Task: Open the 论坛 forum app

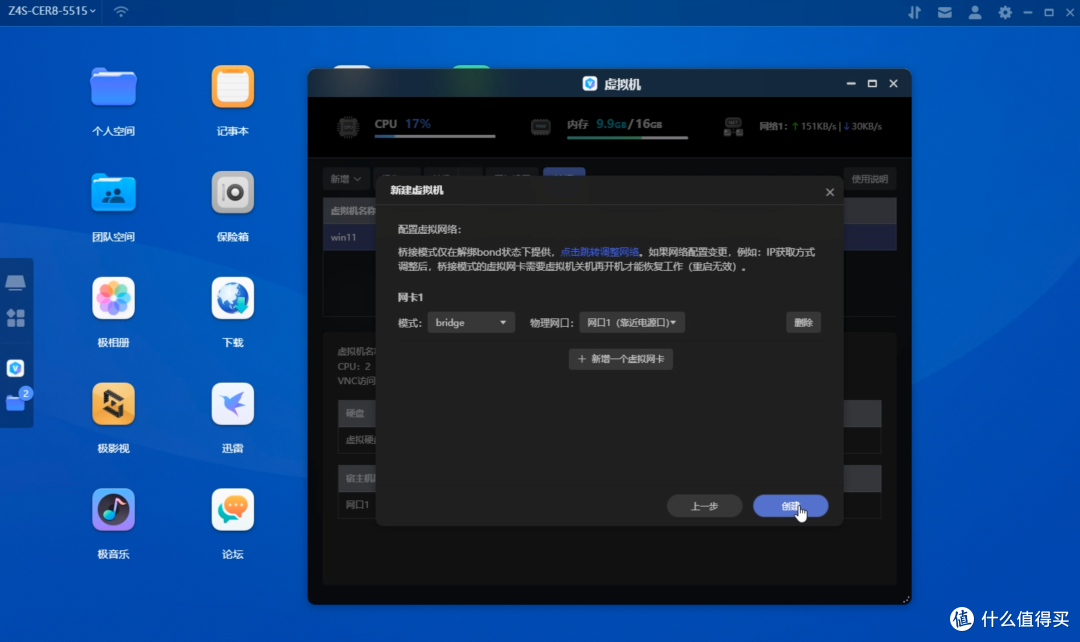Action: (233, 510)
